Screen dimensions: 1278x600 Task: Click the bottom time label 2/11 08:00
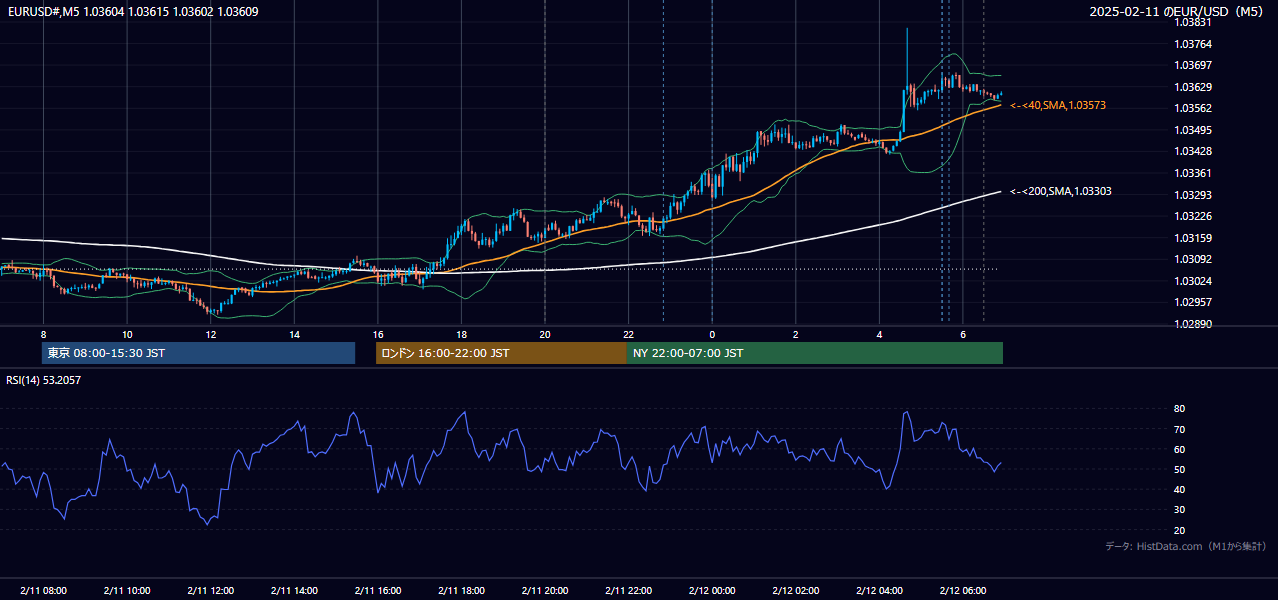[43, 591]
